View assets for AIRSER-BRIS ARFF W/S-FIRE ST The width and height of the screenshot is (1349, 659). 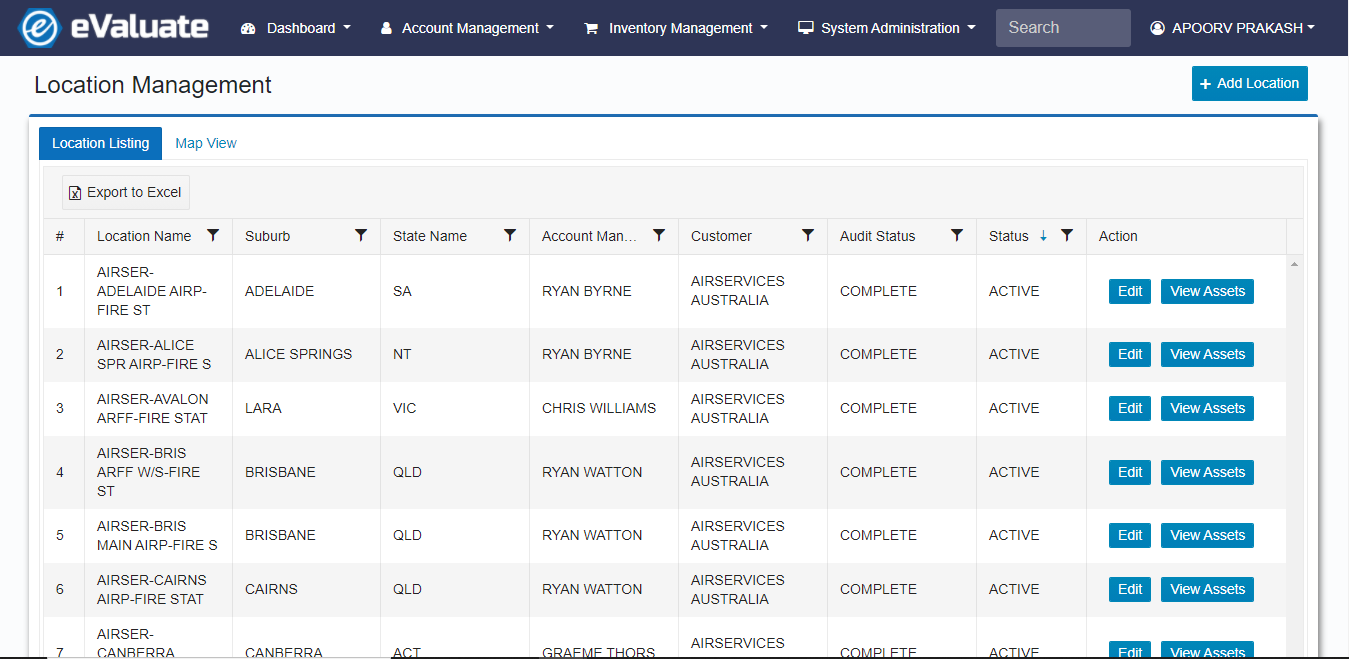(x=1207, y=472)
